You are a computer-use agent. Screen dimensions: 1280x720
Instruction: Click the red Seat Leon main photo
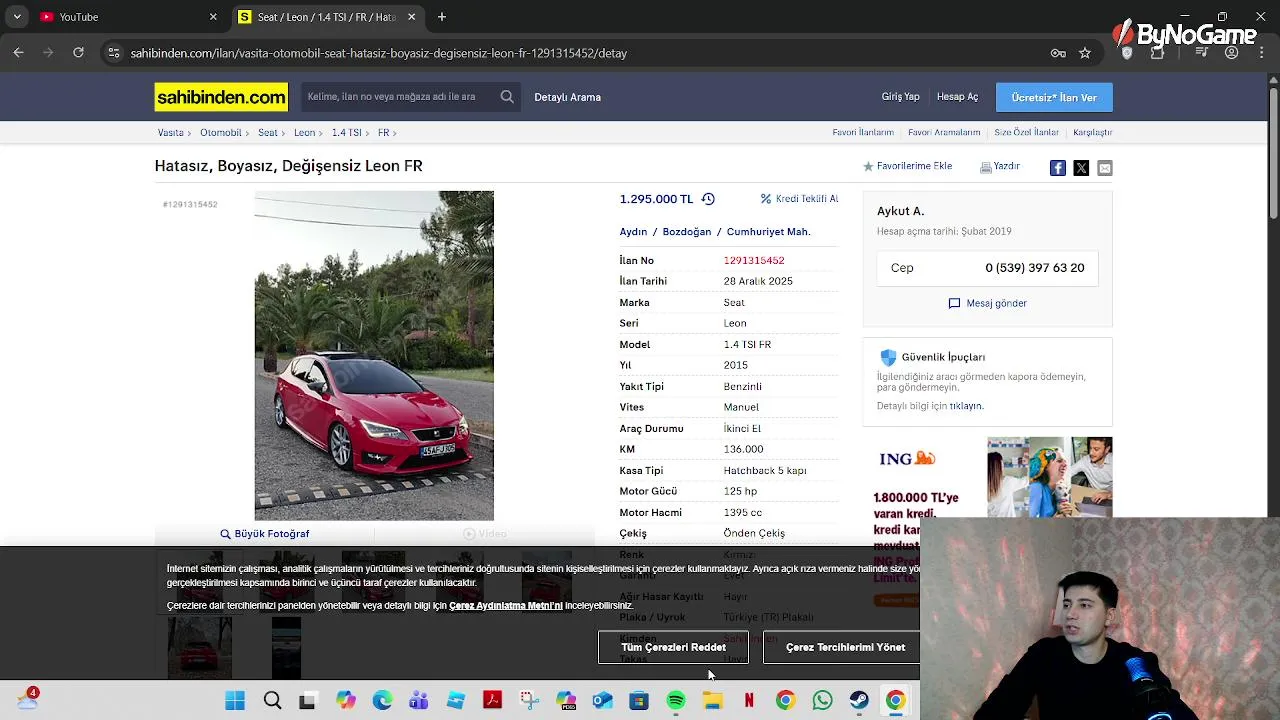coord(374,355)
